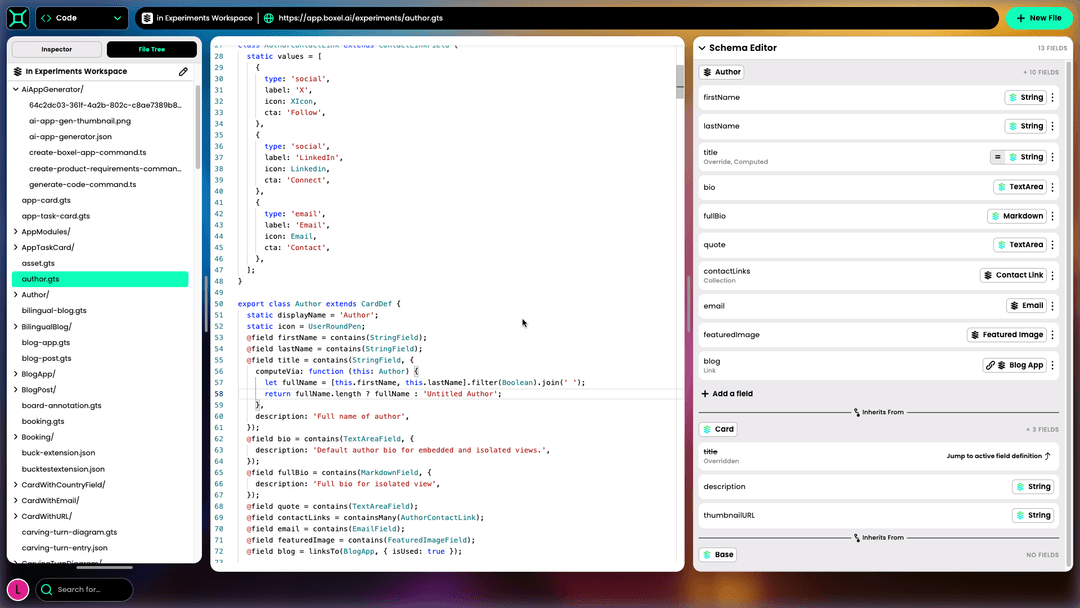Image resolution: width=1080 pixels, height=608 pixels.
Task: Select the File Tree tab
Action: point(152,49)
